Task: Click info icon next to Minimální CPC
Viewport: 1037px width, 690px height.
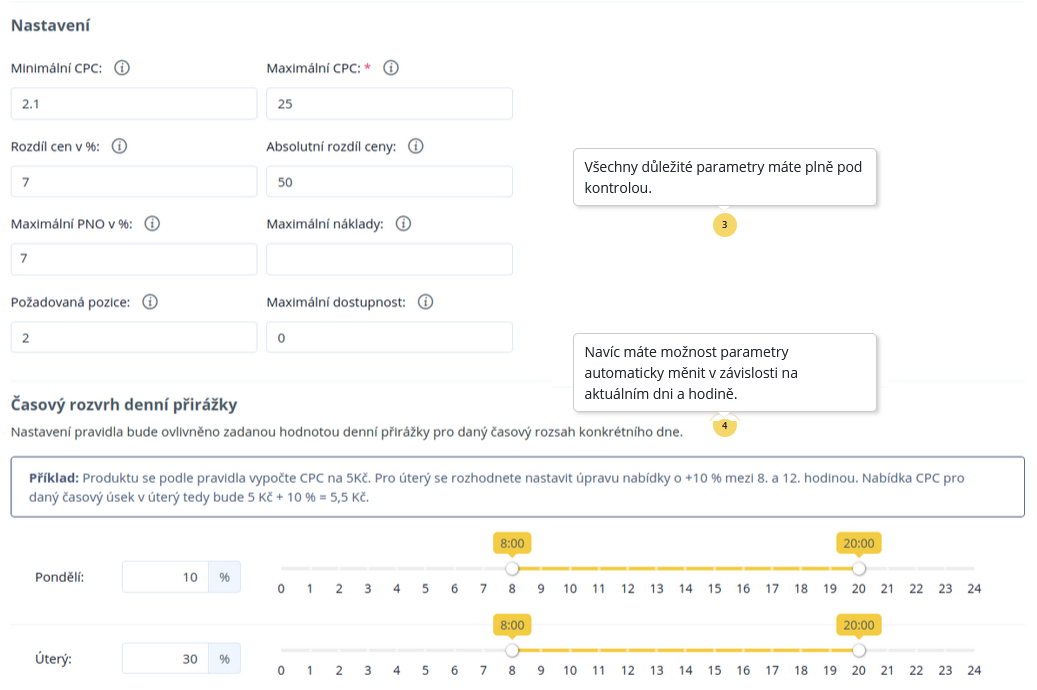Action: (123, 68)
